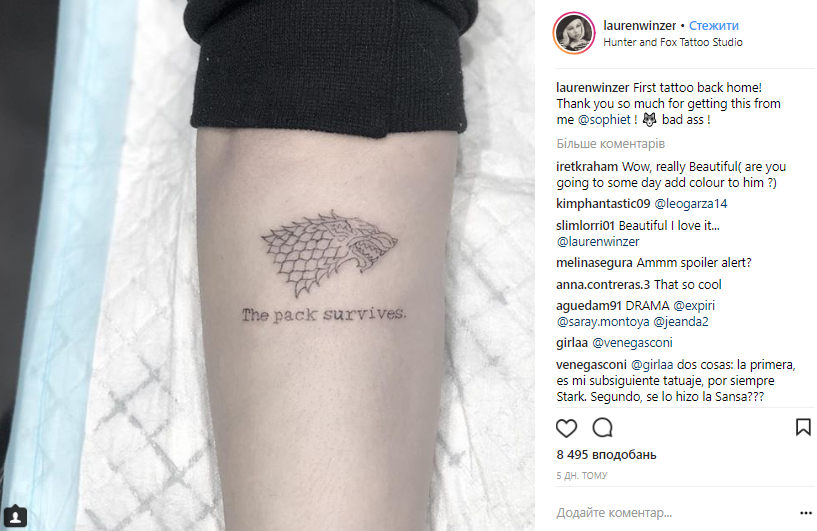This screenshot has height=531, width=817.
Task: Open Hunter and Fox Tattoo Studio location
Action: point(673,42)
